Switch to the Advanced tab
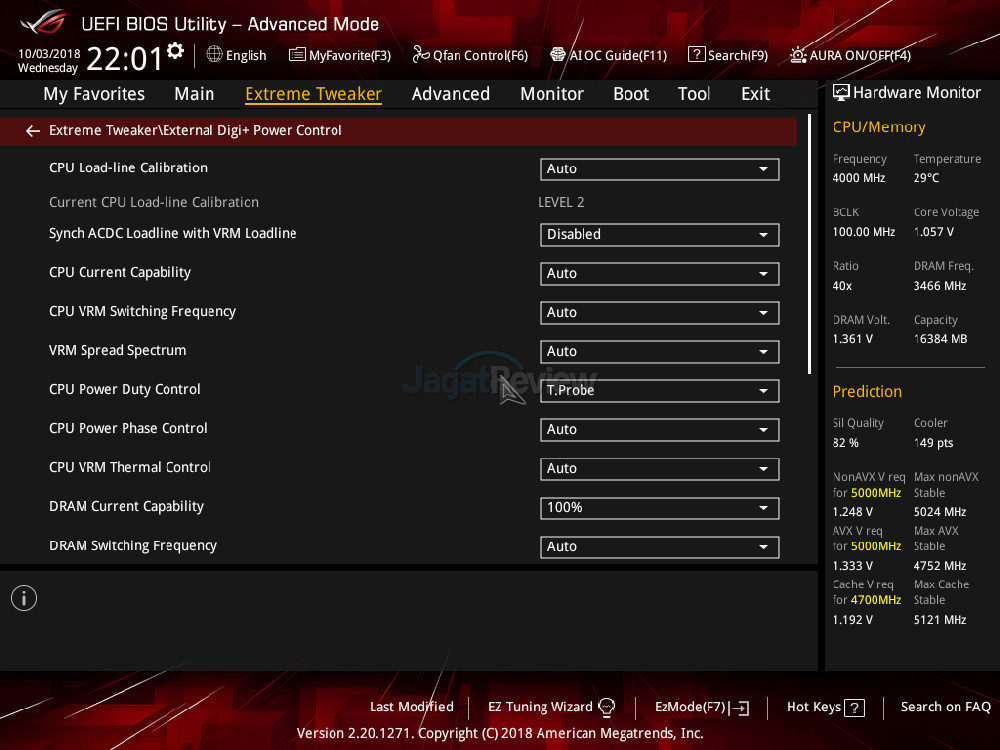The width and height of the screenshot is (1000, 750). click(x=450, y=94)
